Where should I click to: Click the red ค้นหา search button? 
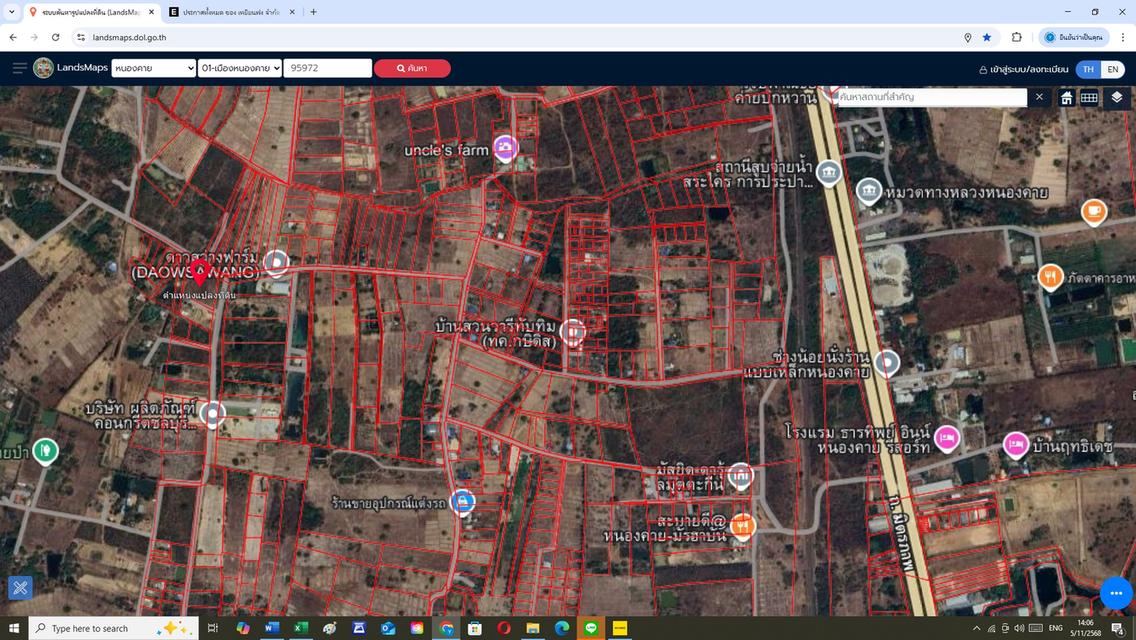pos(412,68)
